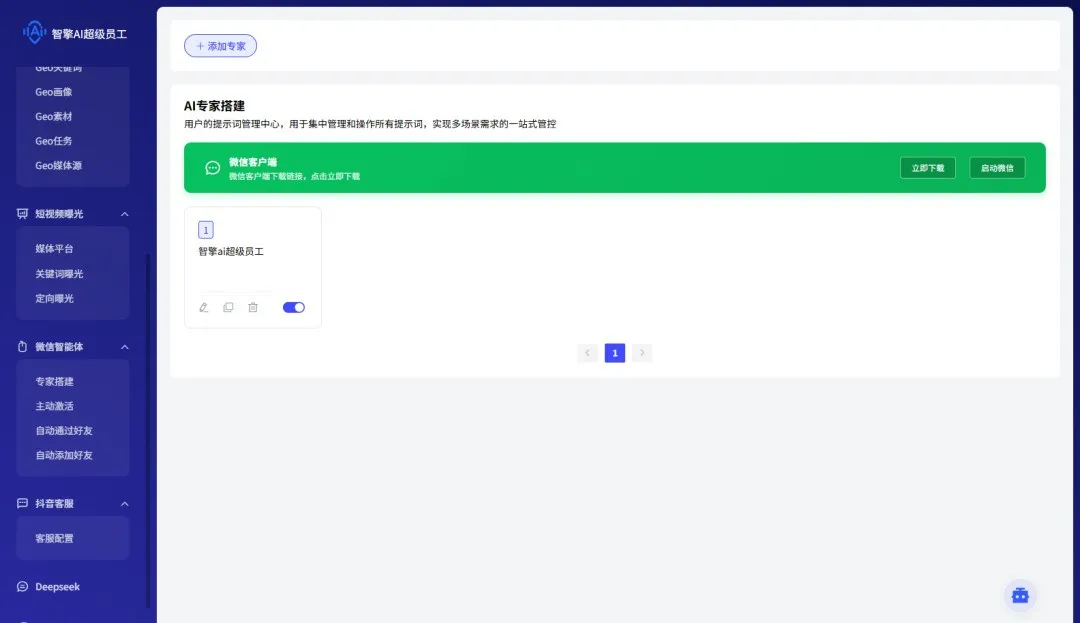Toggle off the 智擎ai超级员工 expert switch
This screenshot has width=1080, height=623.
(294, 308)
